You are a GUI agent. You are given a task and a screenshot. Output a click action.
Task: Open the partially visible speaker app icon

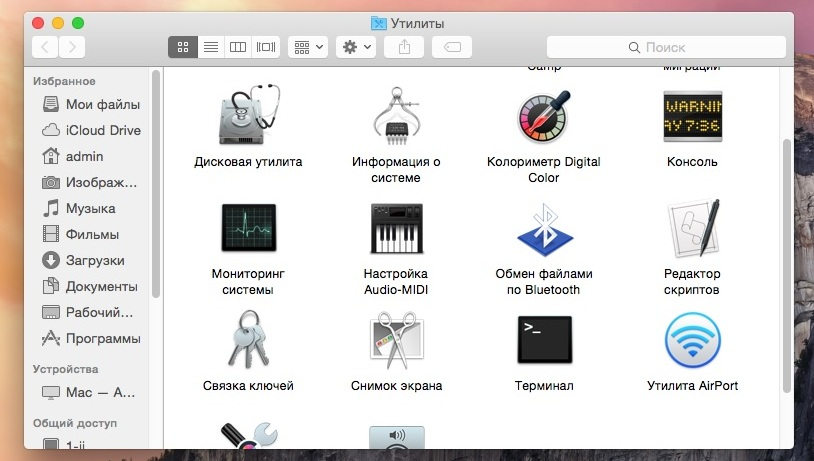(x=397, y=437)
